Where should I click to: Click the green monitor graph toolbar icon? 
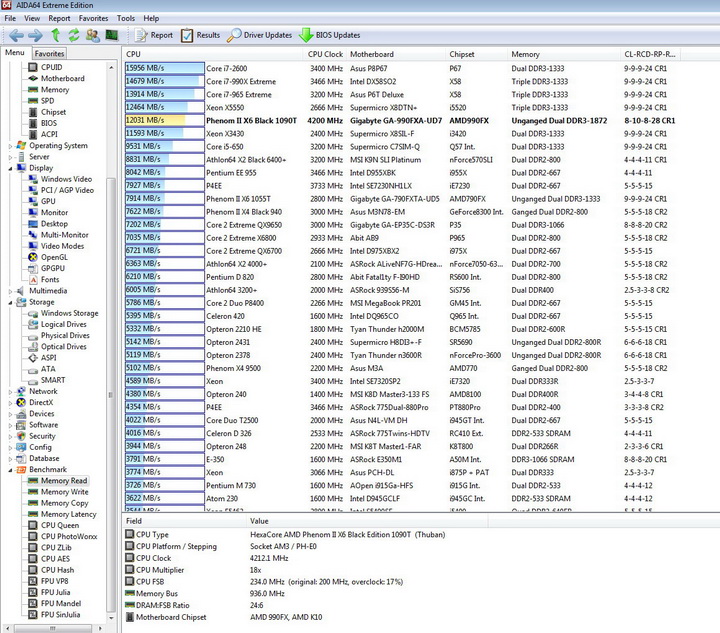coord(112,35)
